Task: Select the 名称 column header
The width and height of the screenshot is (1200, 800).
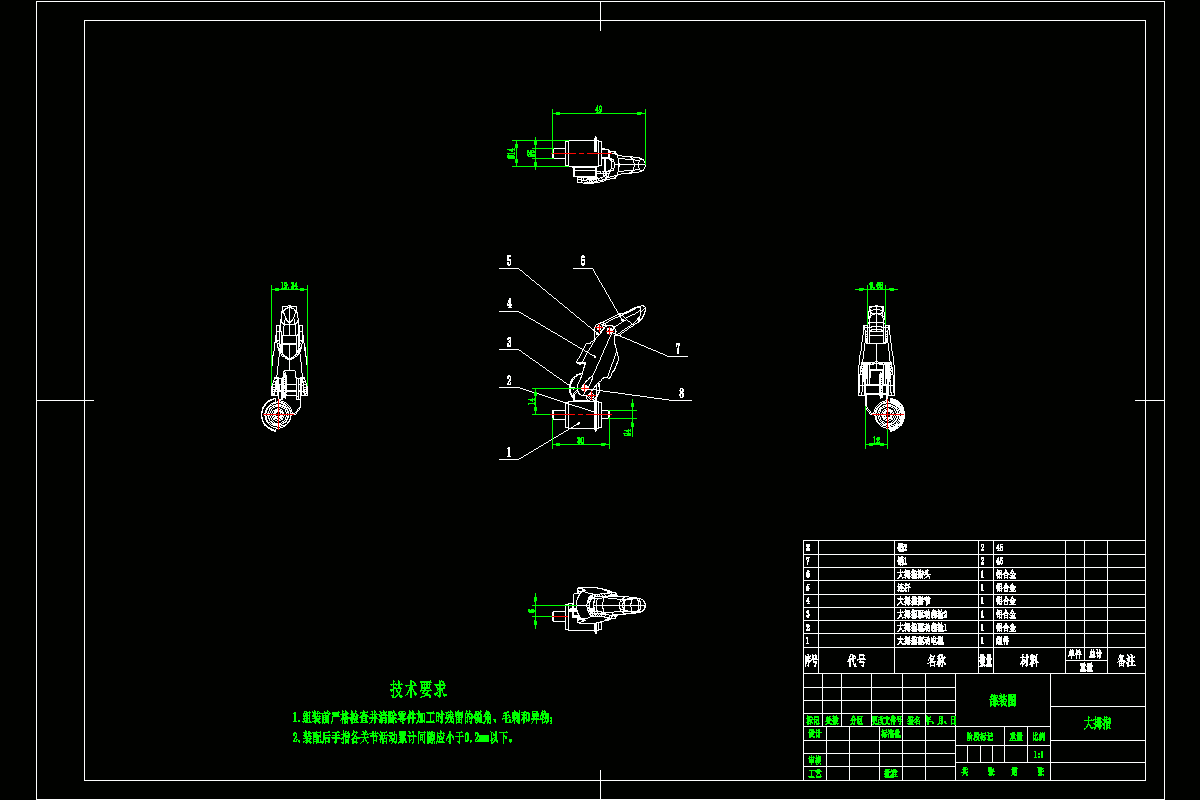Action: (937, 661)
